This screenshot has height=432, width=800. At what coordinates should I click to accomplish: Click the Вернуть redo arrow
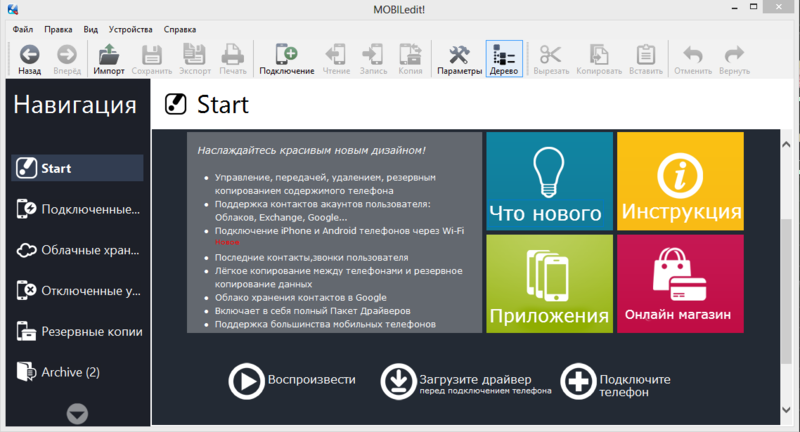[x=734, y=55]
